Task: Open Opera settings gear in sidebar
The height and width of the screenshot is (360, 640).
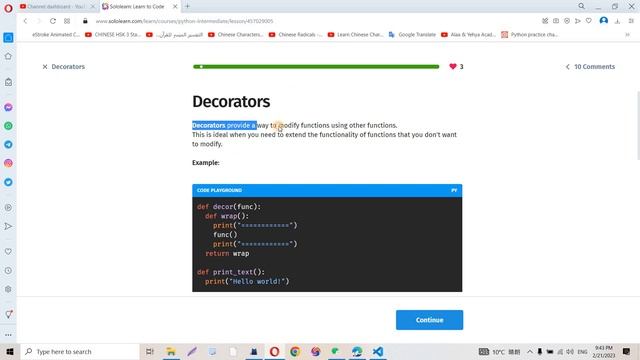Action: click(x=8, y=289)
